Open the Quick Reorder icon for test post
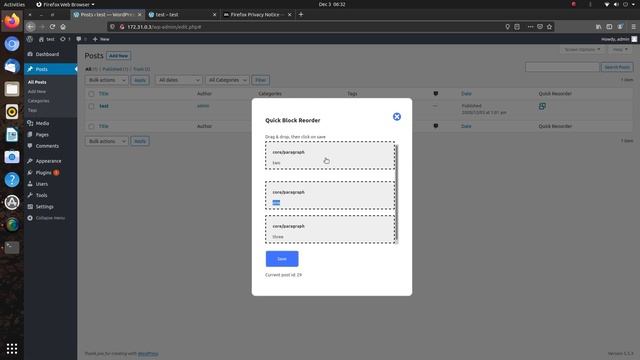640x360 pixels. (542, 106)
